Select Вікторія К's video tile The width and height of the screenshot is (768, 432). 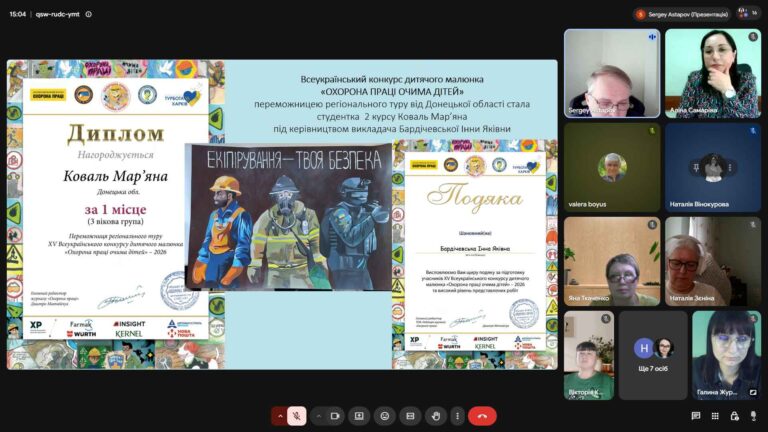tap(589, 356)
